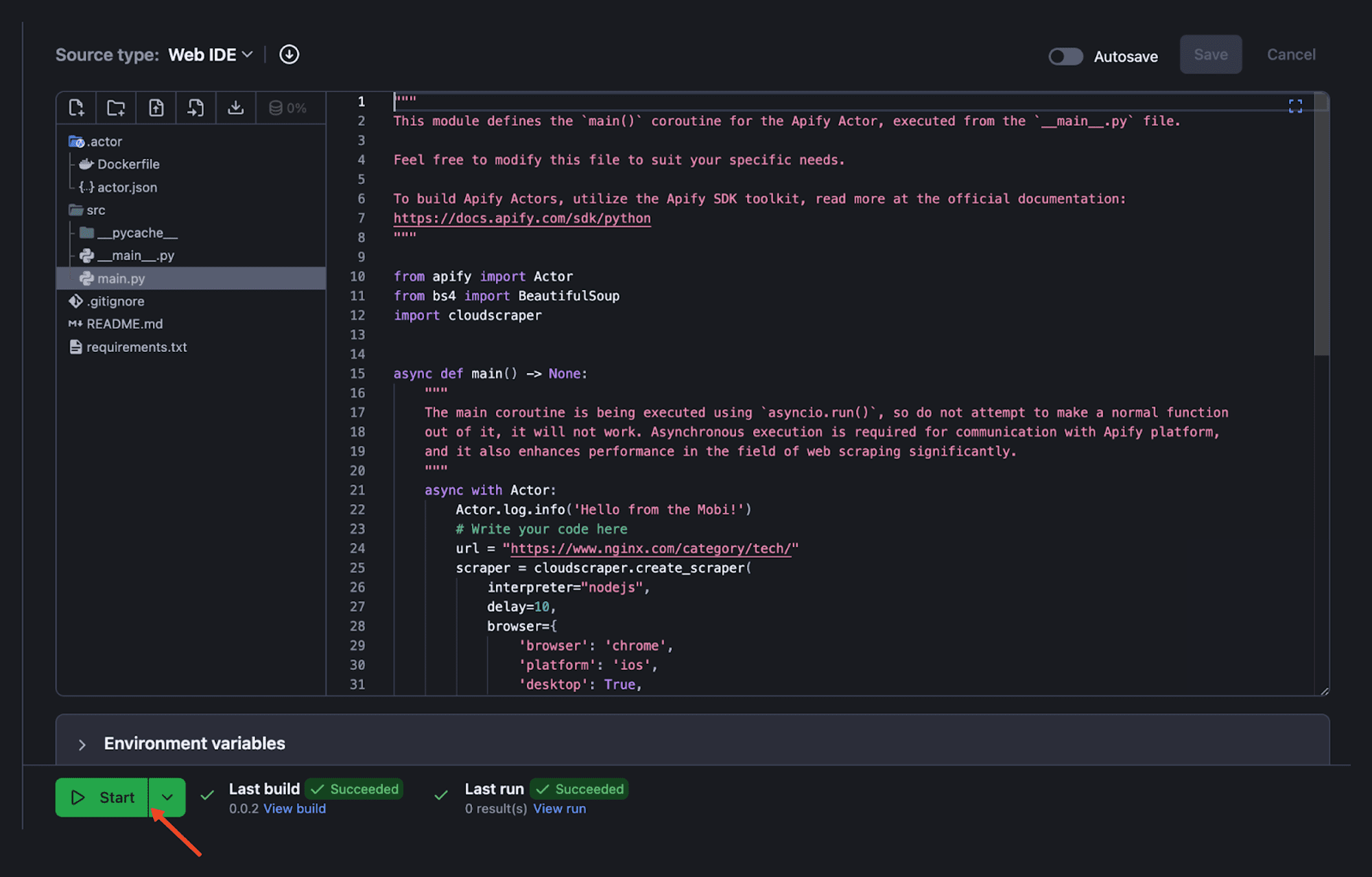
Task: Click the new file icon in toolbar
Action: 77,106
